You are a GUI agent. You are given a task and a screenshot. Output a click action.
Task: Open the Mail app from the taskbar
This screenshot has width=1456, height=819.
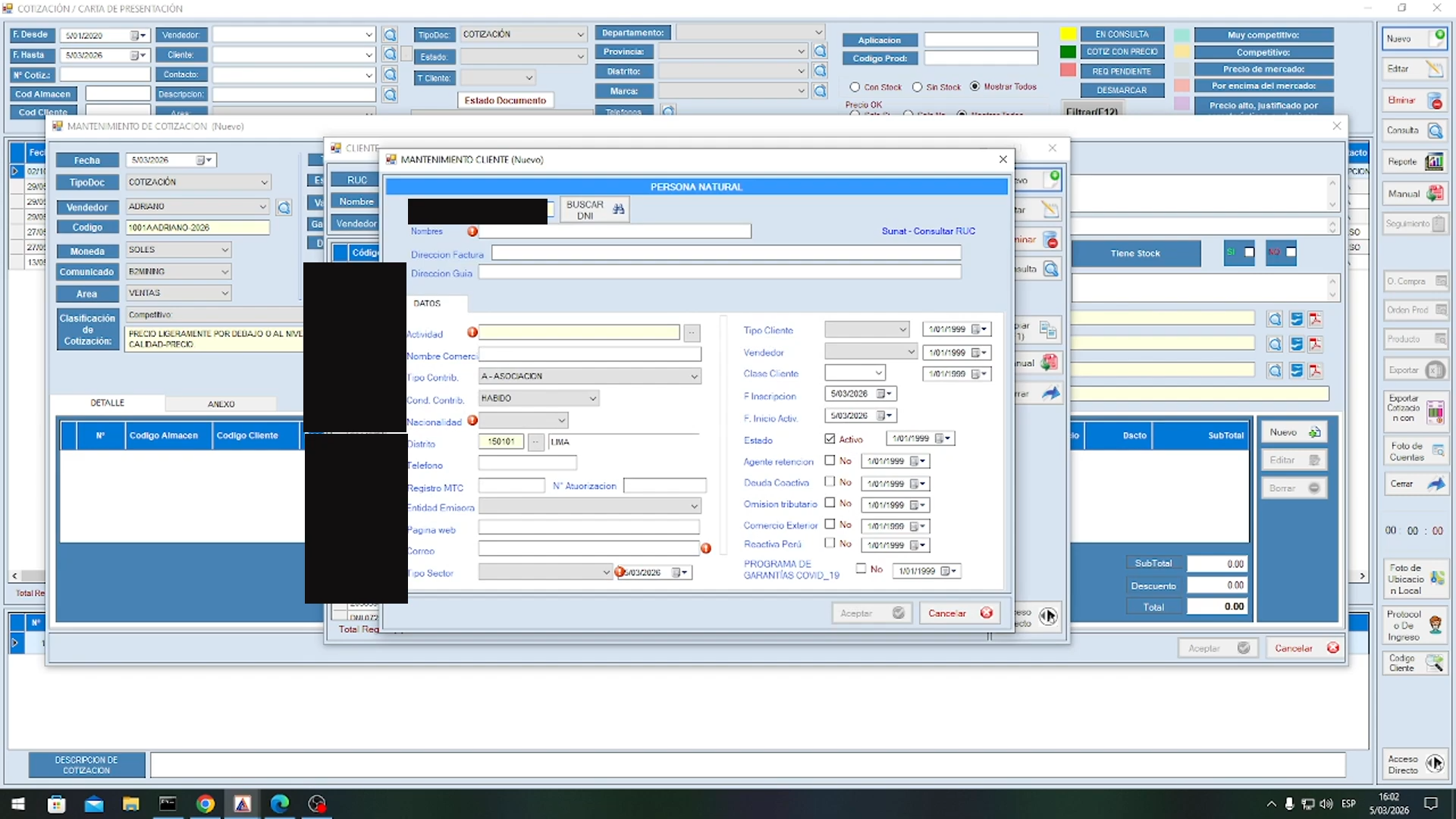point(93,804)
